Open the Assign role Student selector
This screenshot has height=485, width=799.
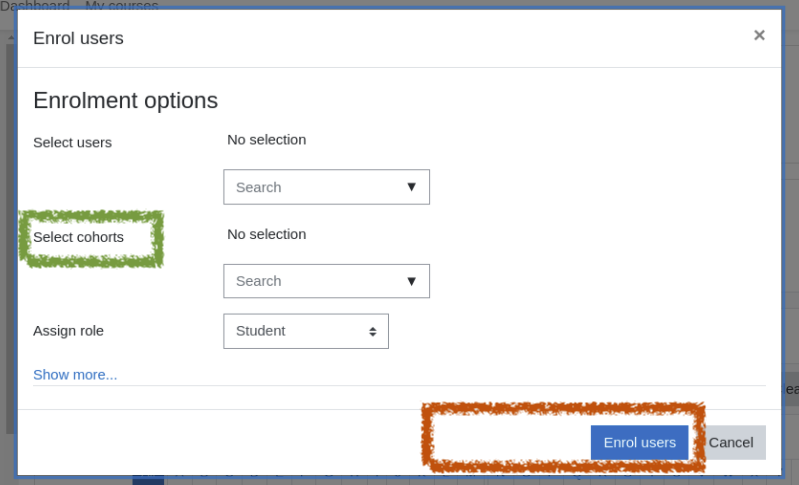(x=306, y=331)
